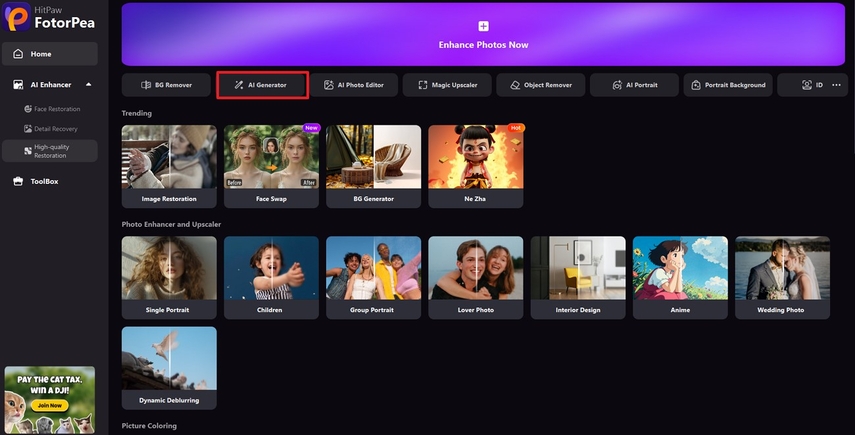Click the AI Generator wand icon
This screenshot has height=435, width=855.
click(239, 85)
